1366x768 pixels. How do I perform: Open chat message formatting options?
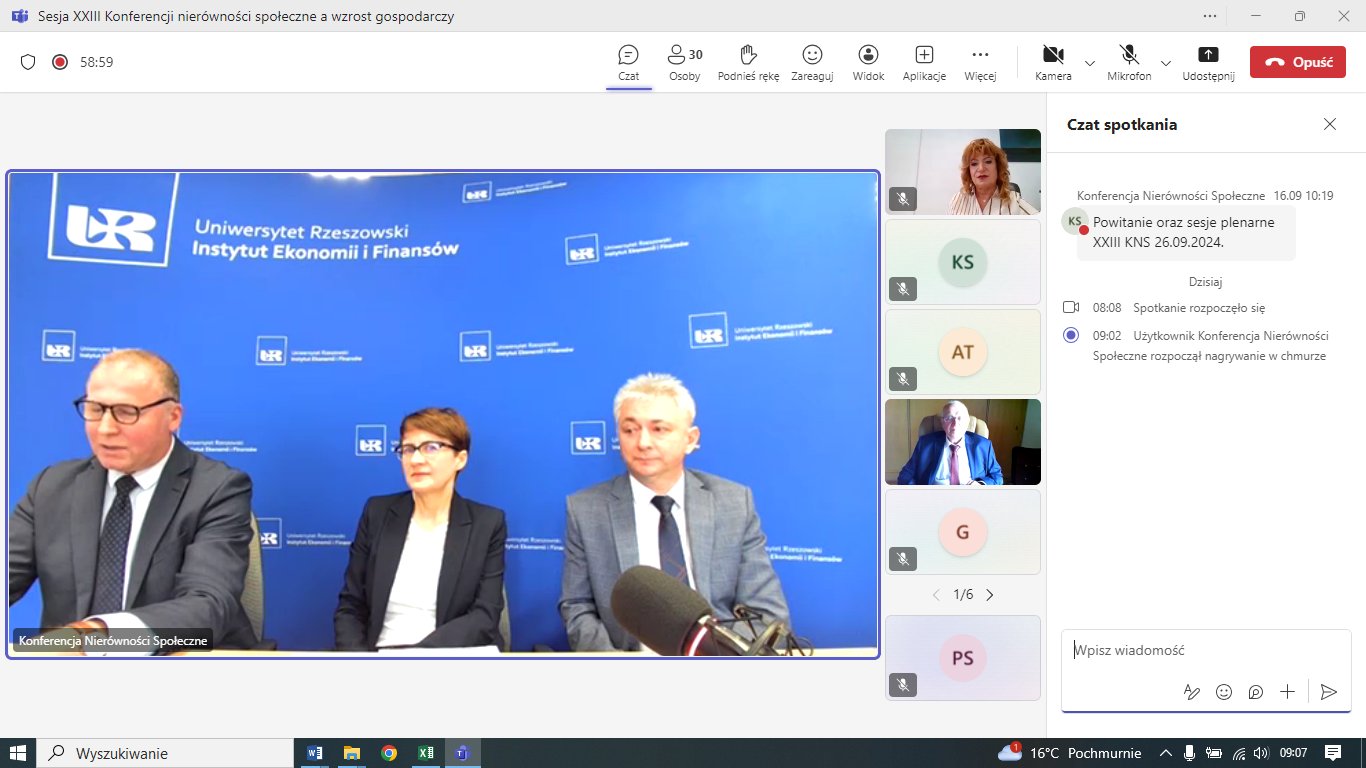click(x=1191, y=692)
